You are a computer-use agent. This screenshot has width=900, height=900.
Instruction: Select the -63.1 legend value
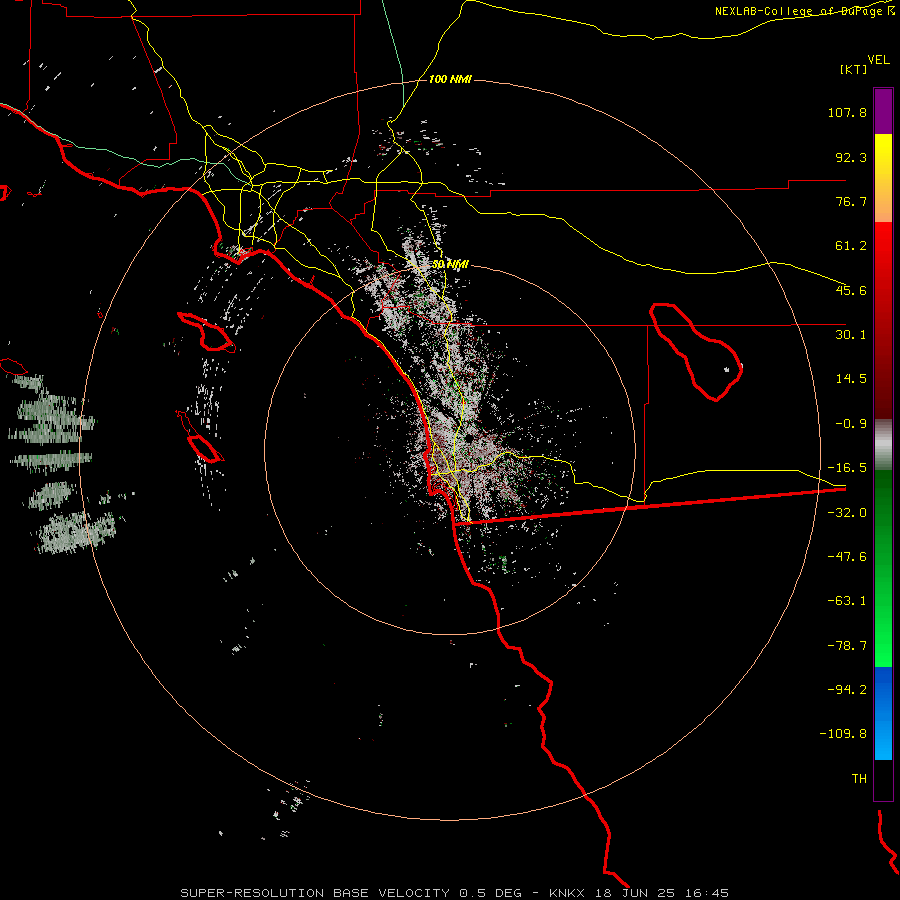click(x=847, y=601)
